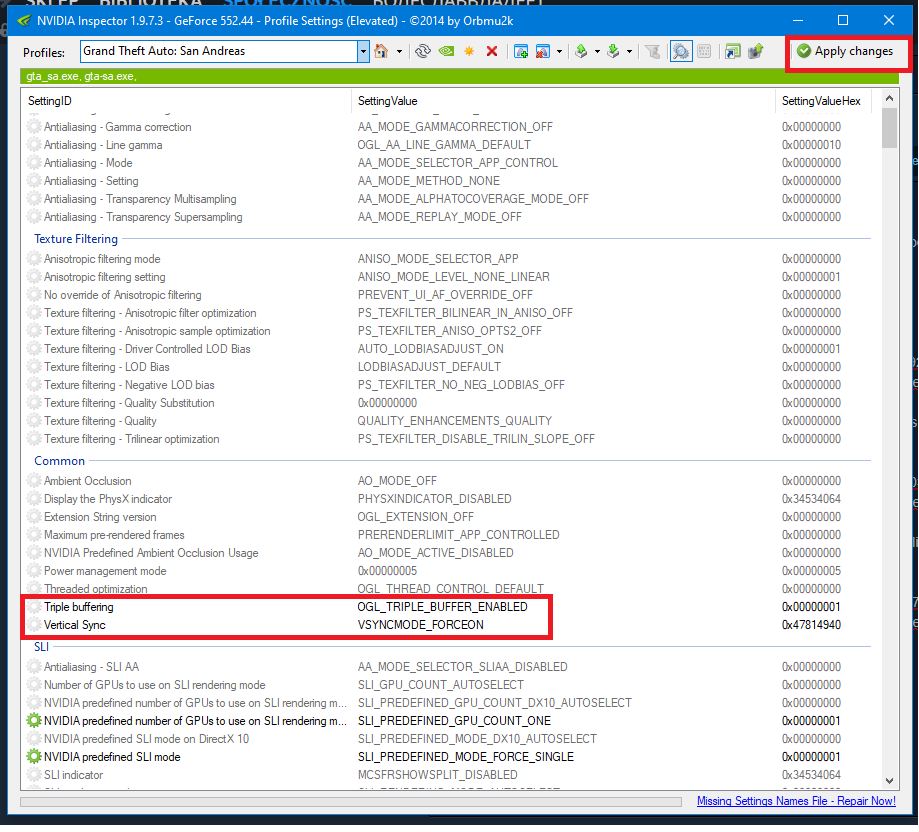Click gear icon beside Antialiasing - SLI AA
The width and height of the screenshot is (919, 832).
tap(34, 667)
